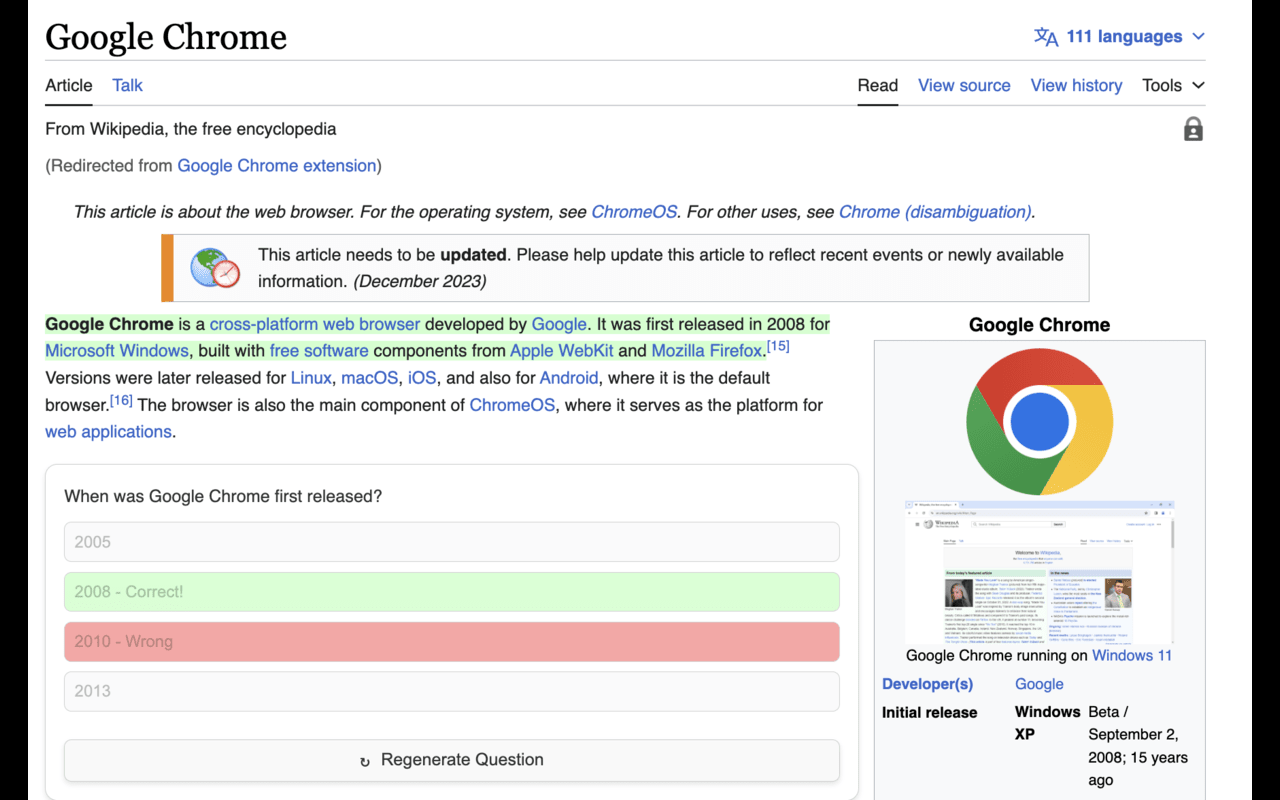Open the Chrome screenshot thumbnail
Viewport: 1280px width, 800px height.
pos(1039,572)
